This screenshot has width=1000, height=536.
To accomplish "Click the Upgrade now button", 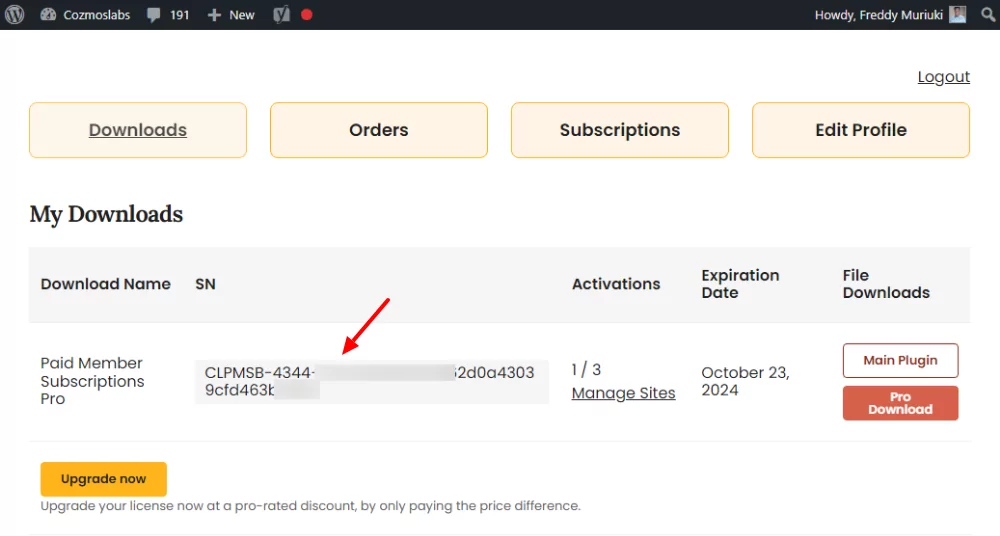I will pyautogui.click(x=103, y=479).
